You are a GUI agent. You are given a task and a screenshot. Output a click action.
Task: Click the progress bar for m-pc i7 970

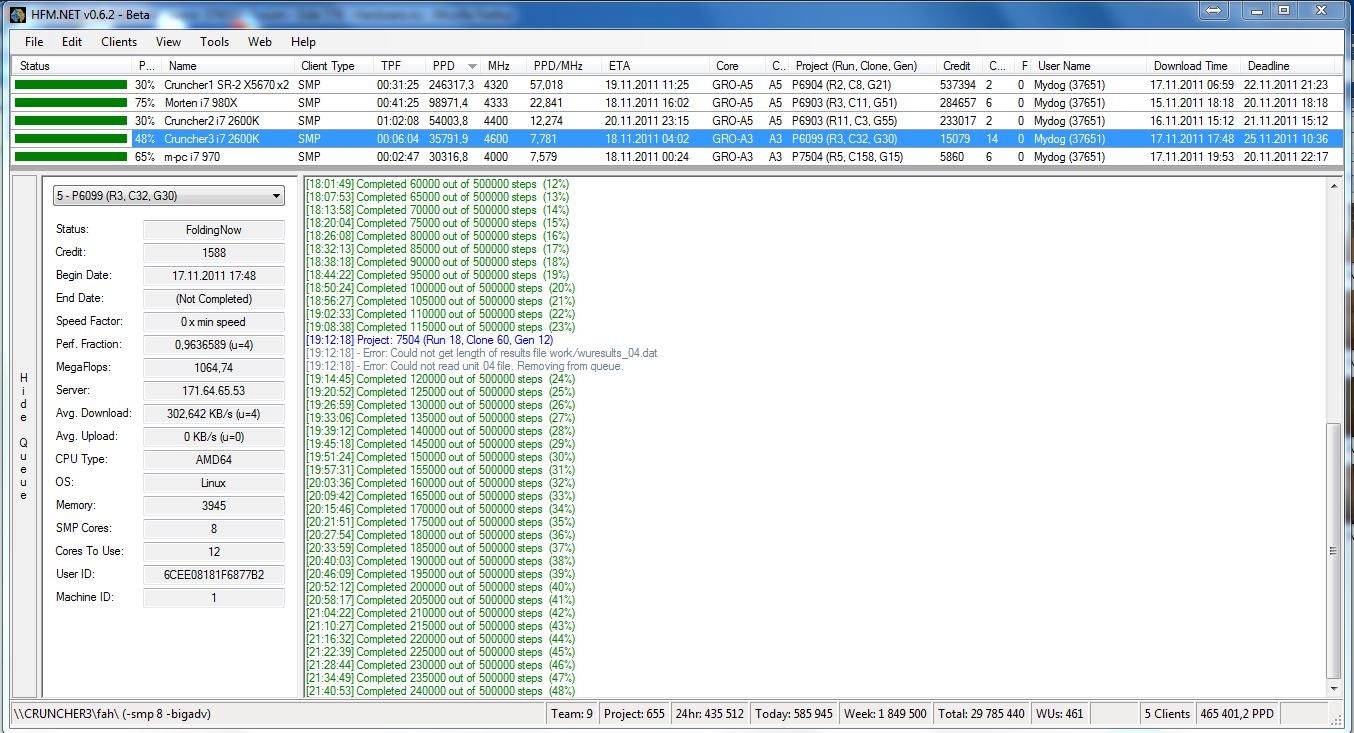[71, 157]
